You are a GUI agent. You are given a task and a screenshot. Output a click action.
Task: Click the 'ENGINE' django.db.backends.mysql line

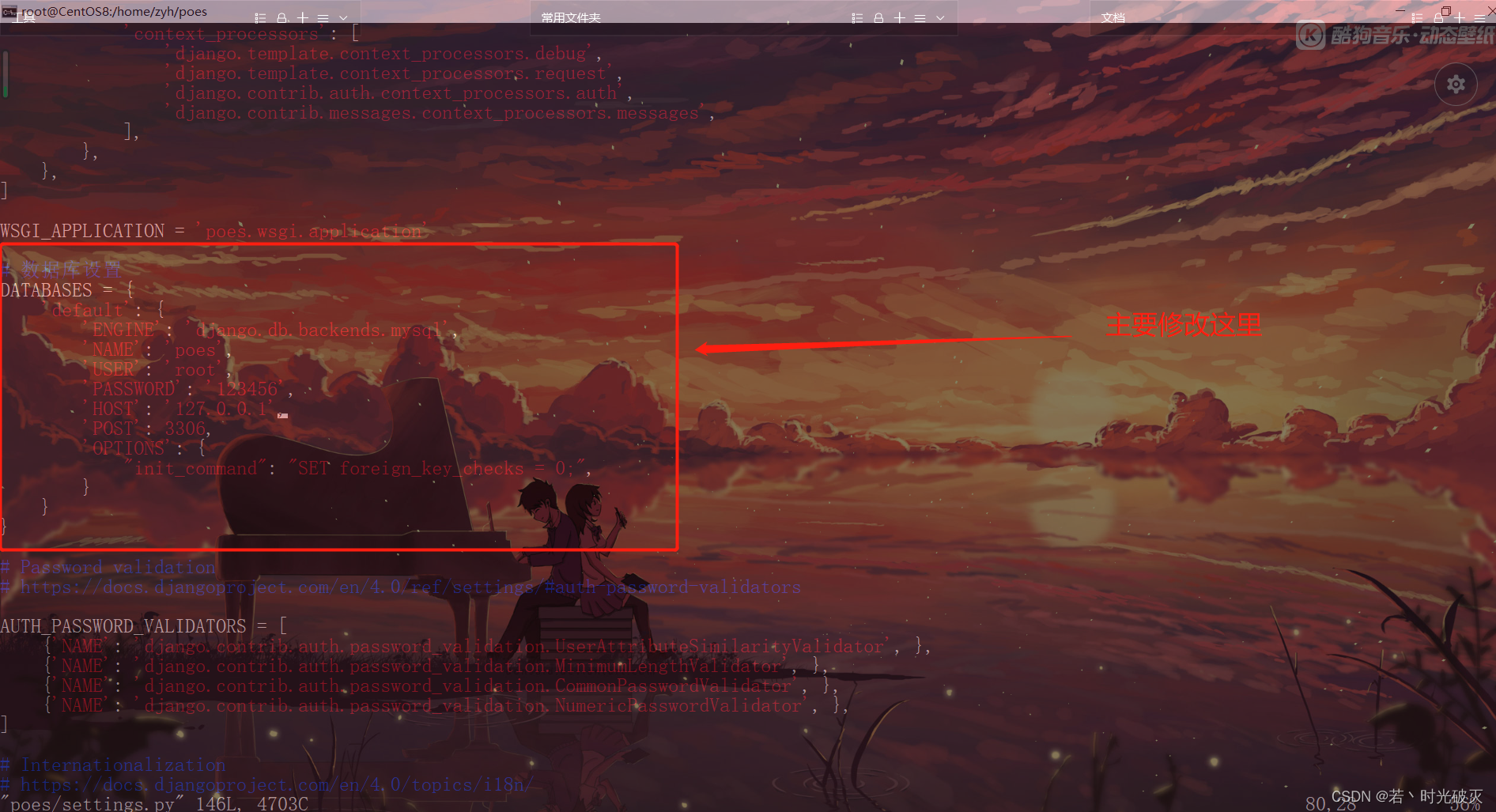(270, 330)
